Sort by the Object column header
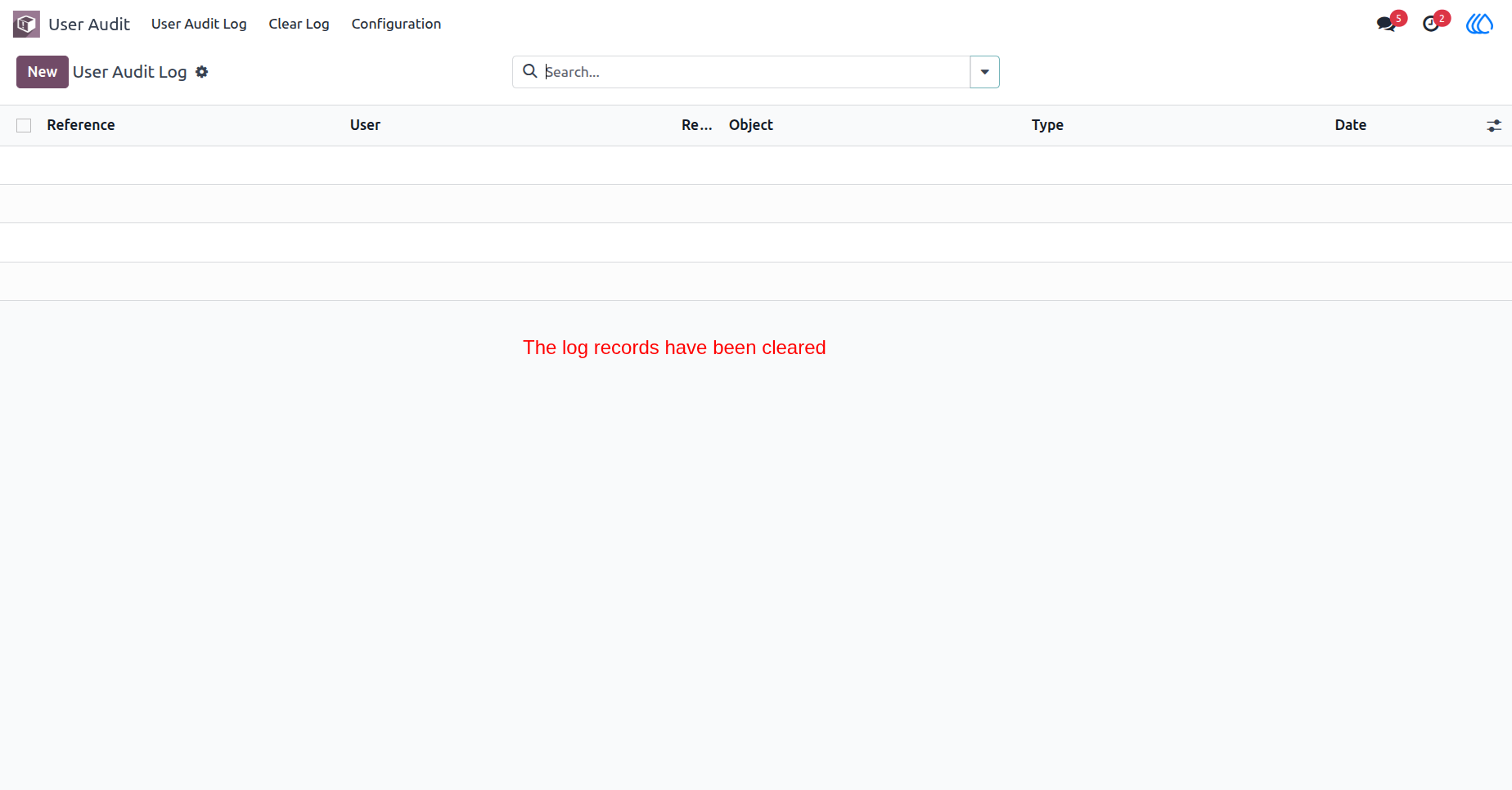This screenshot has height=790, width=1512. [751, 125]
